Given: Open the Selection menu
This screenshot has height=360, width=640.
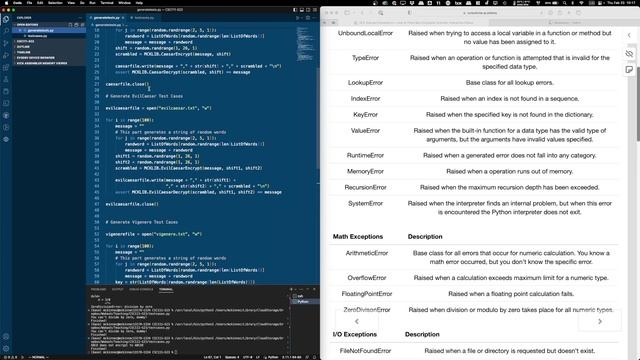Looking at the screenshot, I should (55, 2).
